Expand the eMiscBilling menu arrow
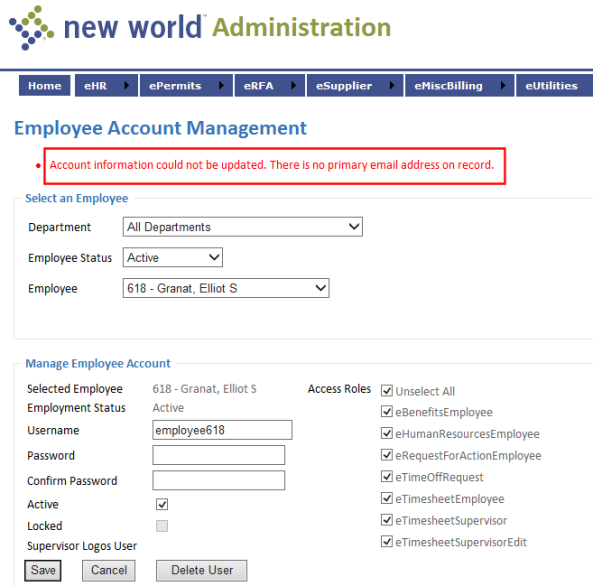 [x=503, y=85]
